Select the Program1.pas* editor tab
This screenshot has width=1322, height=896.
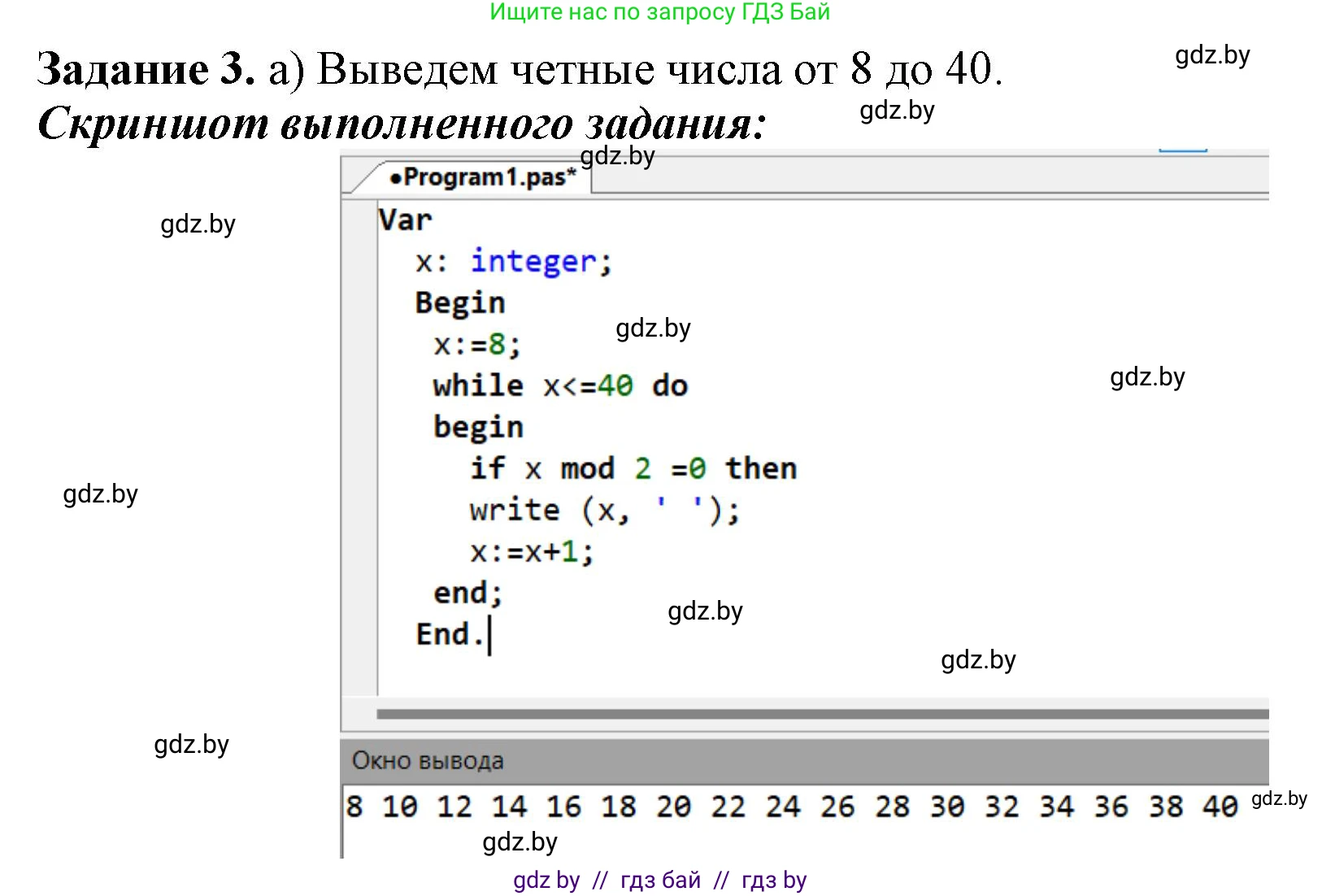pos(483,177)
